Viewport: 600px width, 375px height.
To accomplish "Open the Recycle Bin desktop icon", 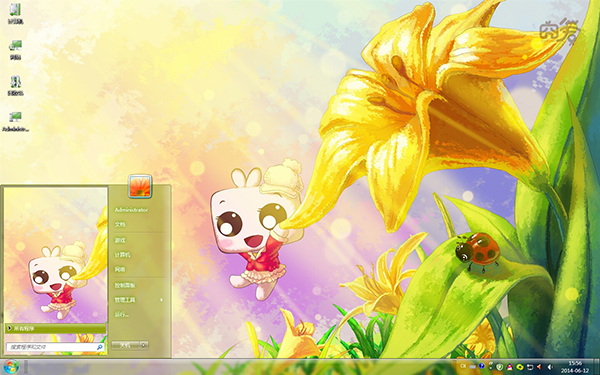I will point(15,86).
